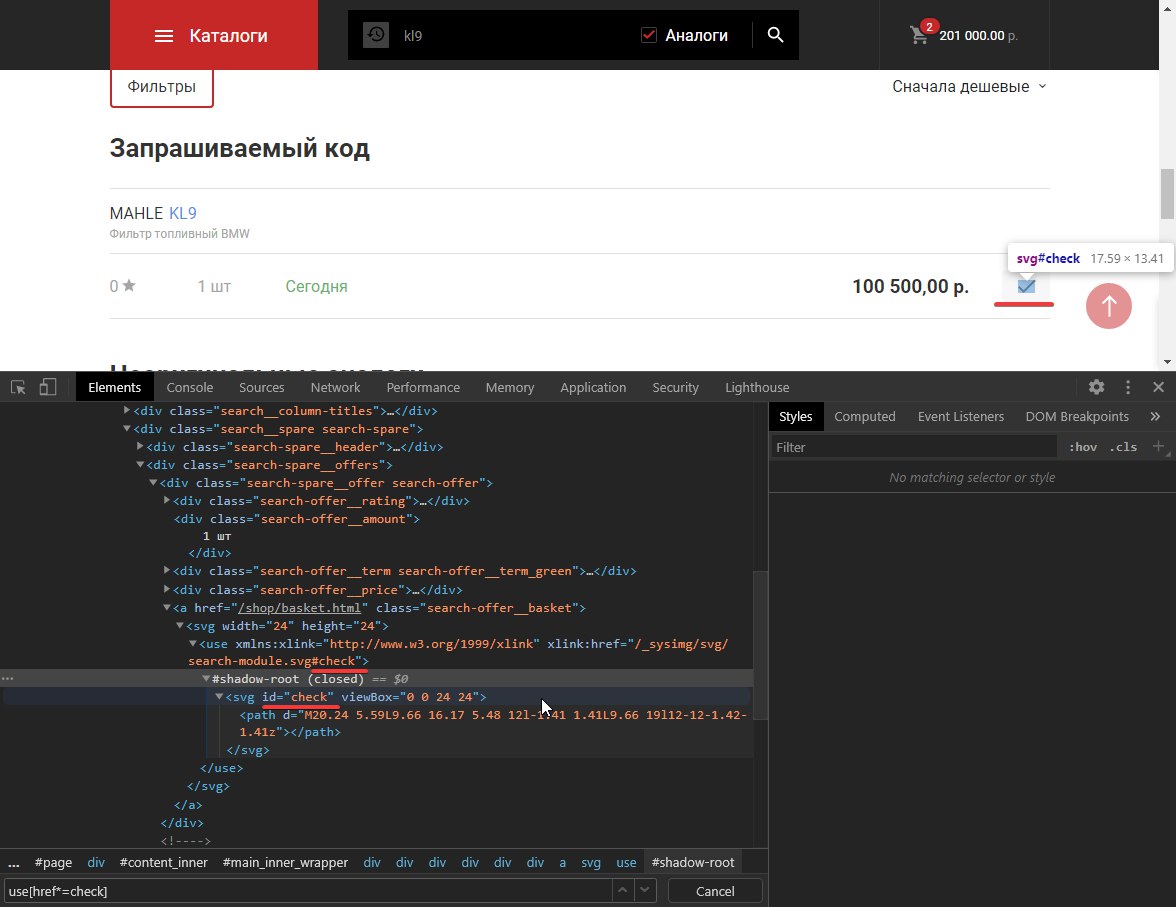Activate the inspect element picker icon
The height and width of the screenshot is (907, 1176).
(19, 388)
